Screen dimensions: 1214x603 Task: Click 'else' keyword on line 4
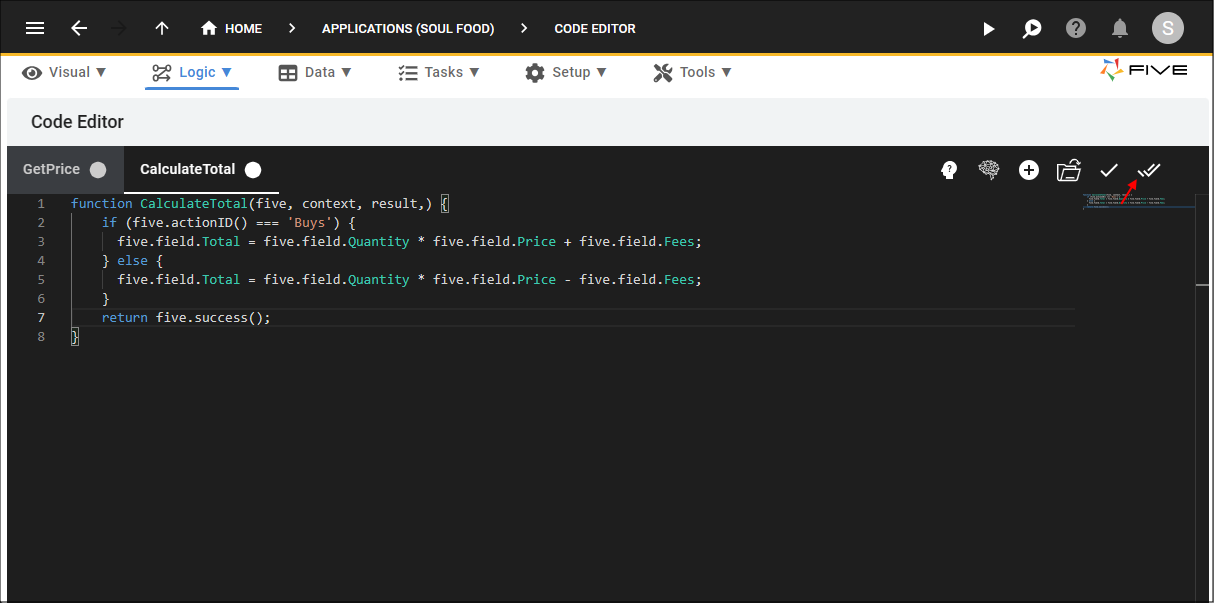pyautogui.click(x=133, y=260)
